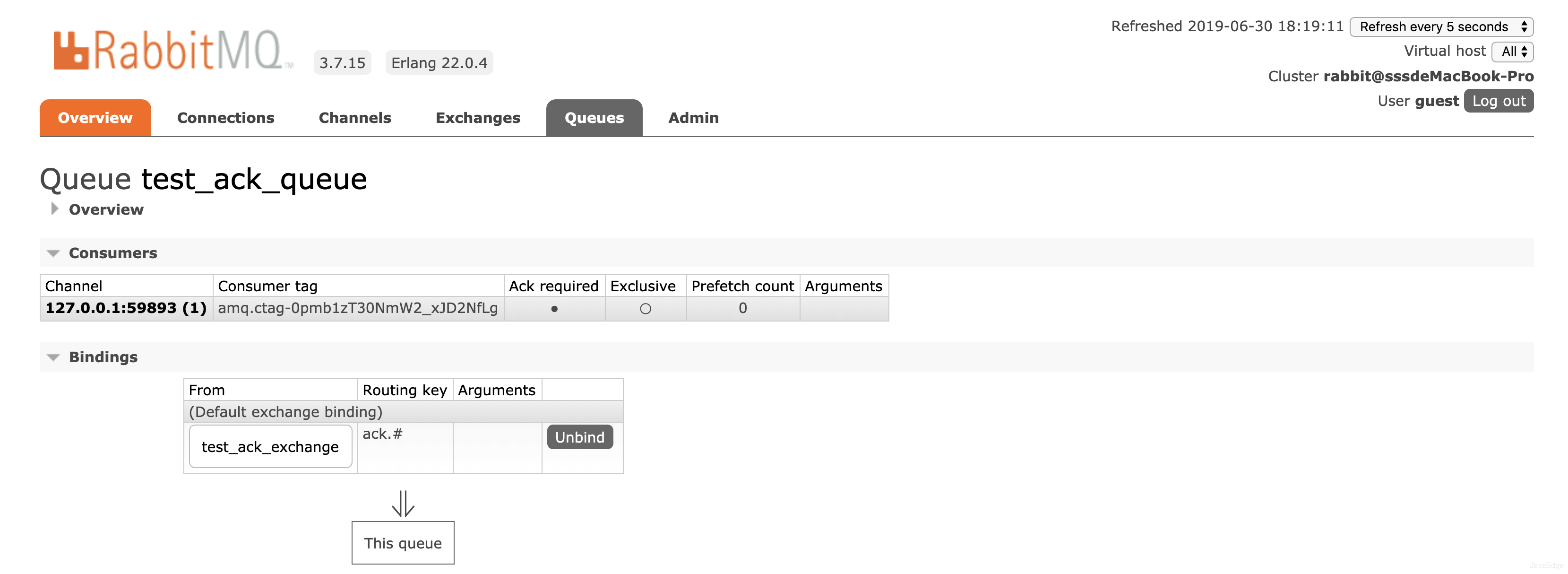The width and height of the screenshot is (1568, 574).
Task: Click the This queue box
Action: tap(402, 543)
